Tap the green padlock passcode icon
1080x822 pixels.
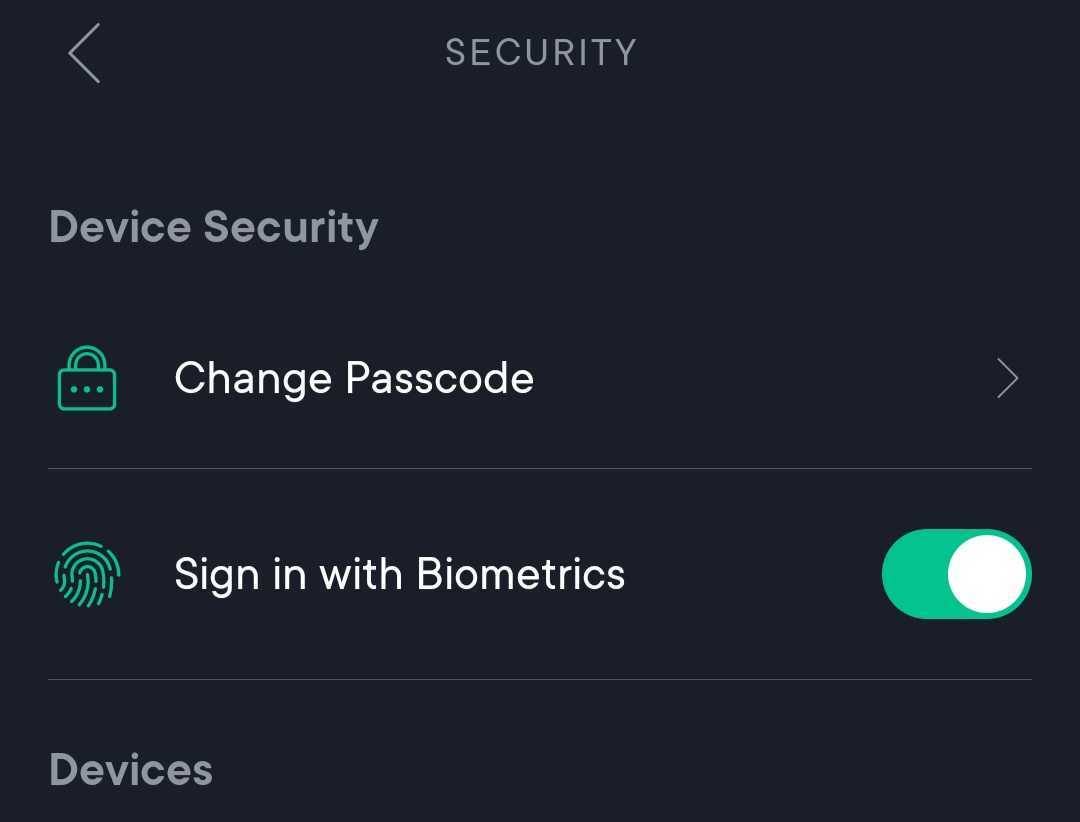click(x=87, y=378)
